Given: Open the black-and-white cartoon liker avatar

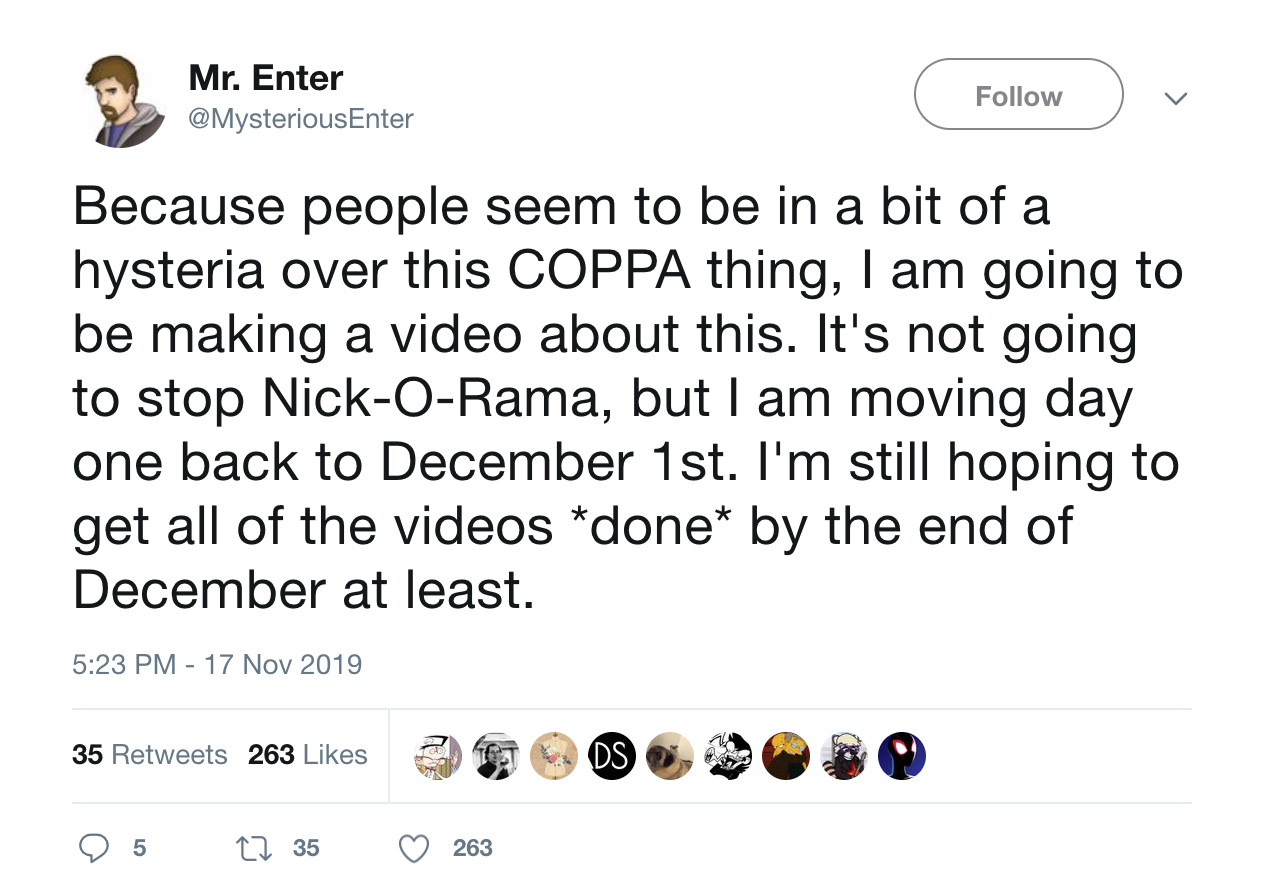Looking at the screenshot, I should 727,756.
